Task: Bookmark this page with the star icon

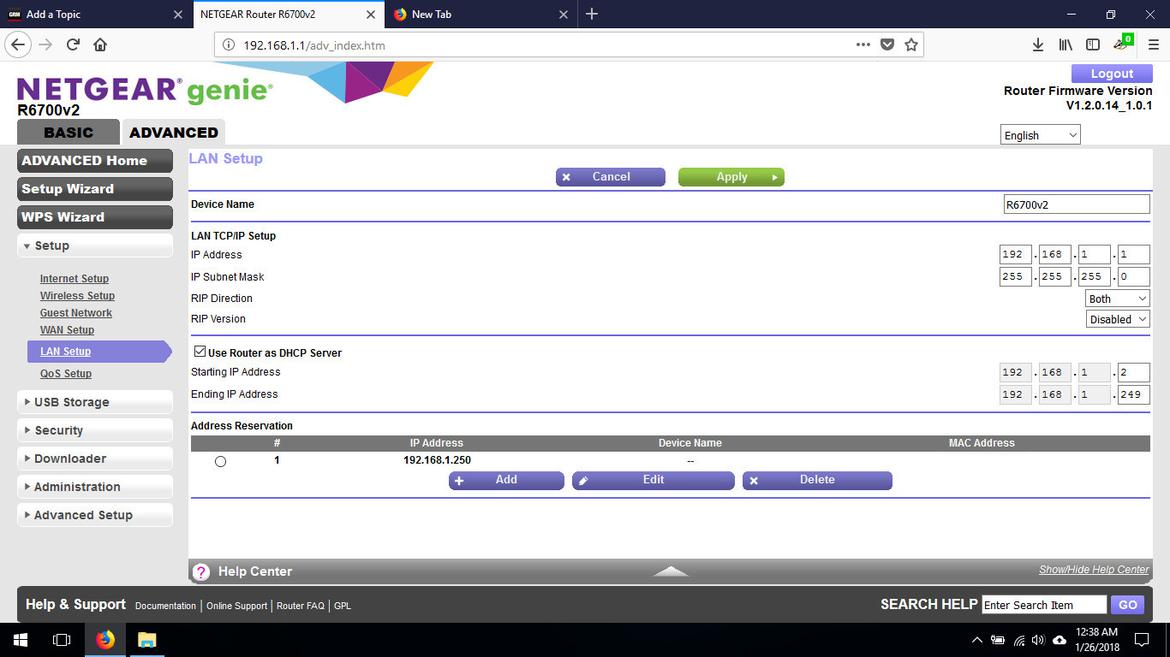Action: (x=911, y=45)
